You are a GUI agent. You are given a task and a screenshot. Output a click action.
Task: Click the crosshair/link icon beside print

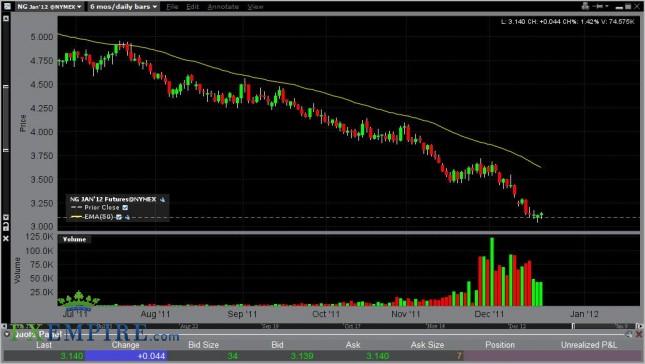pos(598,6)
